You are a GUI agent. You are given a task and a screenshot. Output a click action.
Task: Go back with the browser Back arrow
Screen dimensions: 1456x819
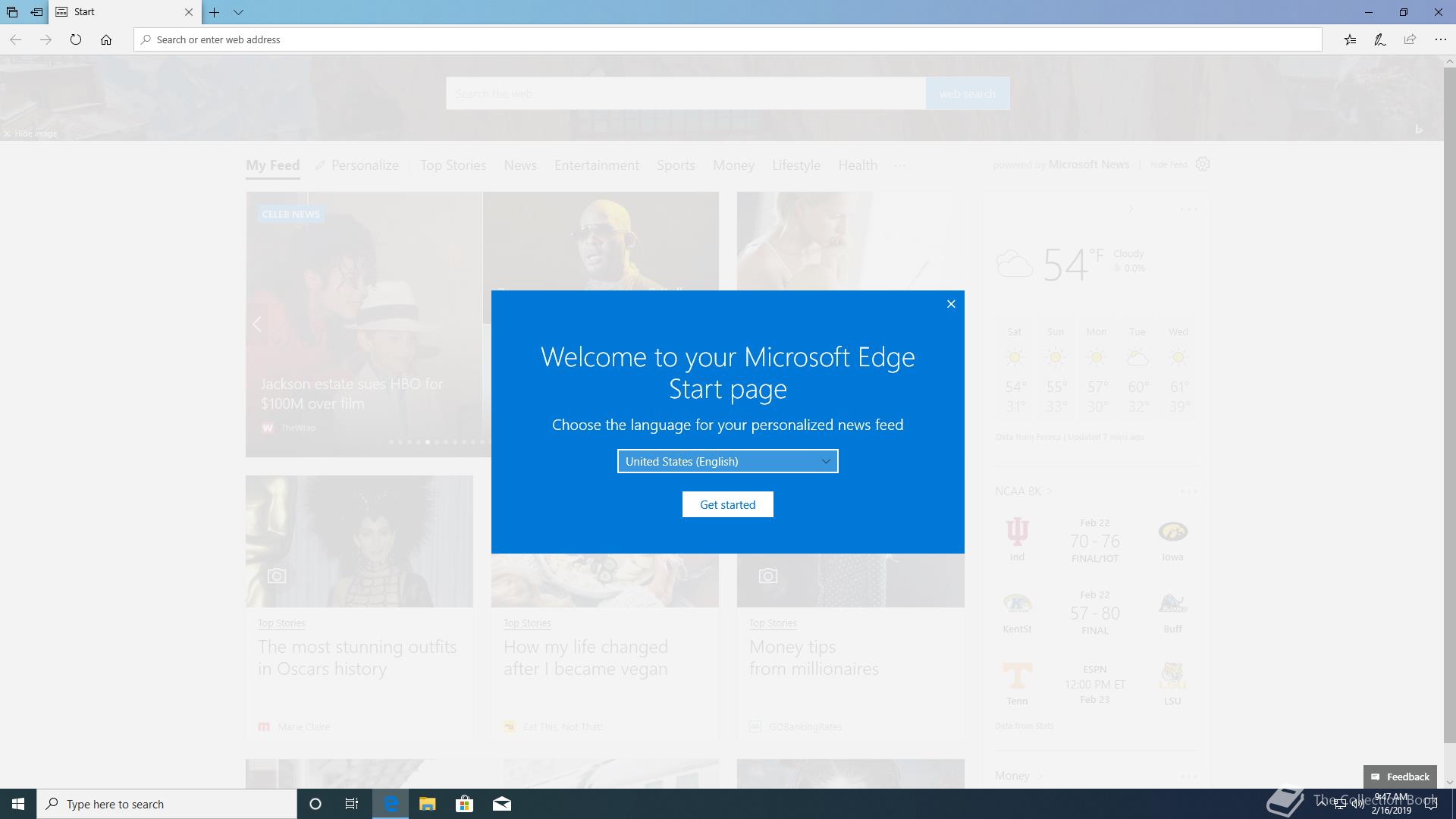[15, 39]
